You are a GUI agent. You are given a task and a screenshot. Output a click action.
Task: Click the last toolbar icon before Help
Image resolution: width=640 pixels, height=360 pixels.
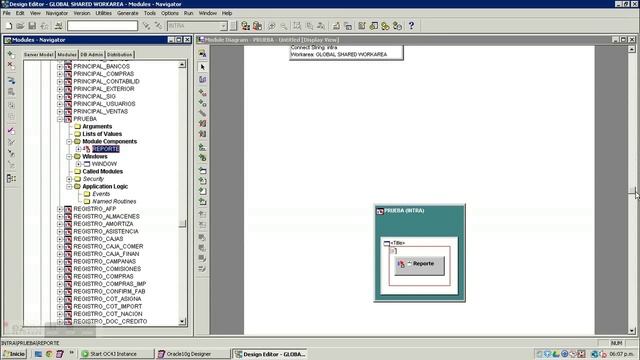(x=397, y=26)
